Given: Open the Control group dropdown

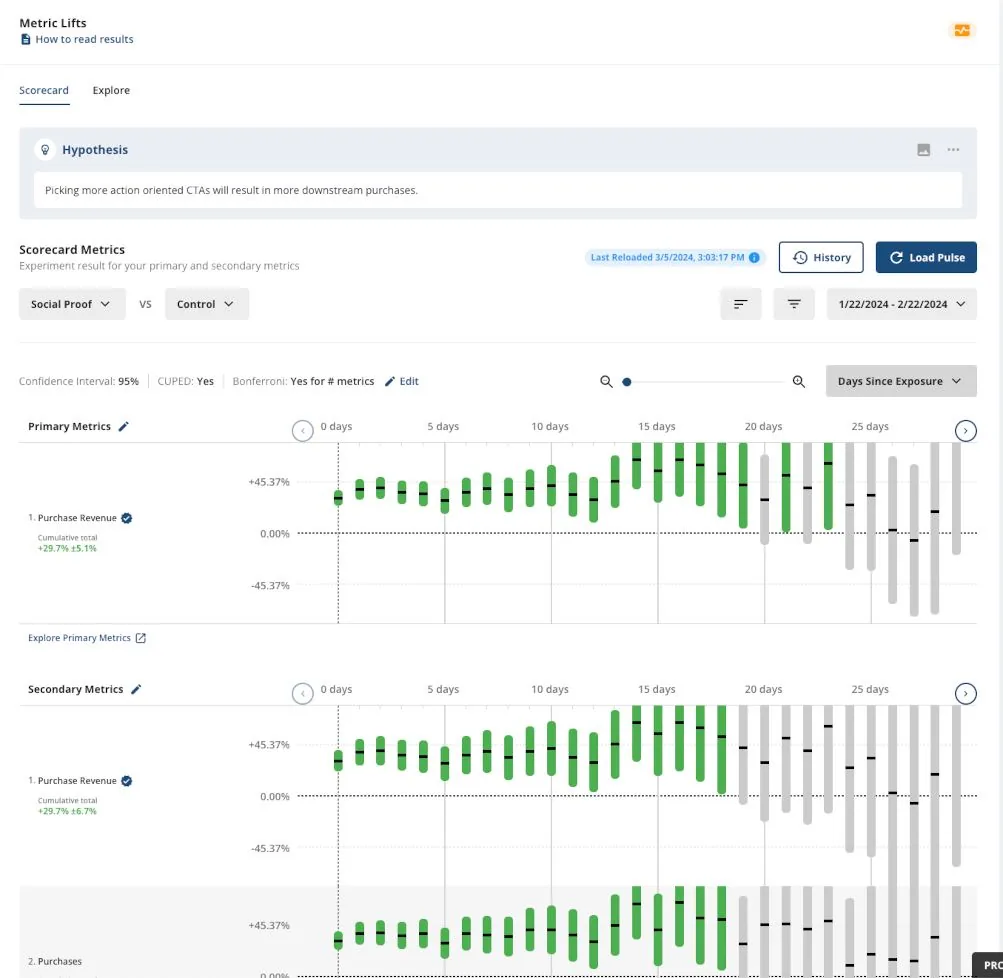Looking at the screenshot, I should pos(207,304).
